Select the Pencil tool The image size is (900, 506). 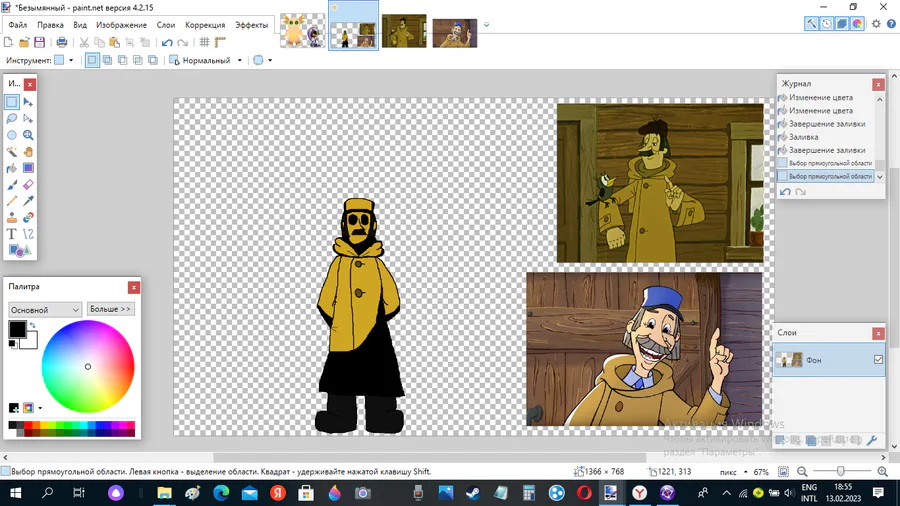pos(11,201)
